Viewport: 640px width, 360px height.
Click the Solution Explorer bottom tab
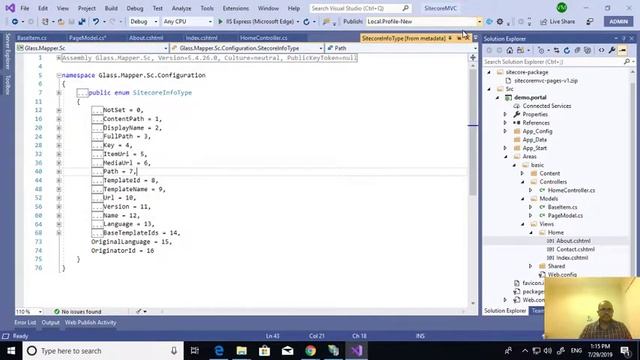pos(505,311)
